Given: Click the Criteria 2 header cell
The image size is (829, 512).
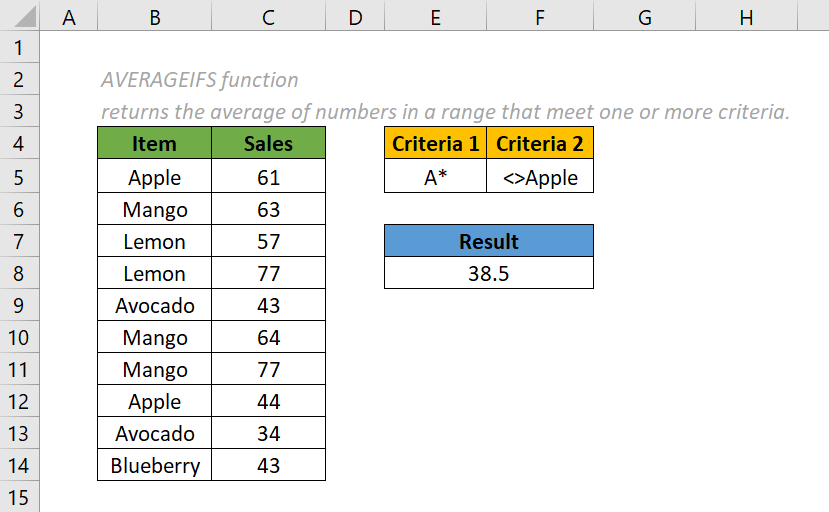Looking at the screenshot, I should click(539, 144).
